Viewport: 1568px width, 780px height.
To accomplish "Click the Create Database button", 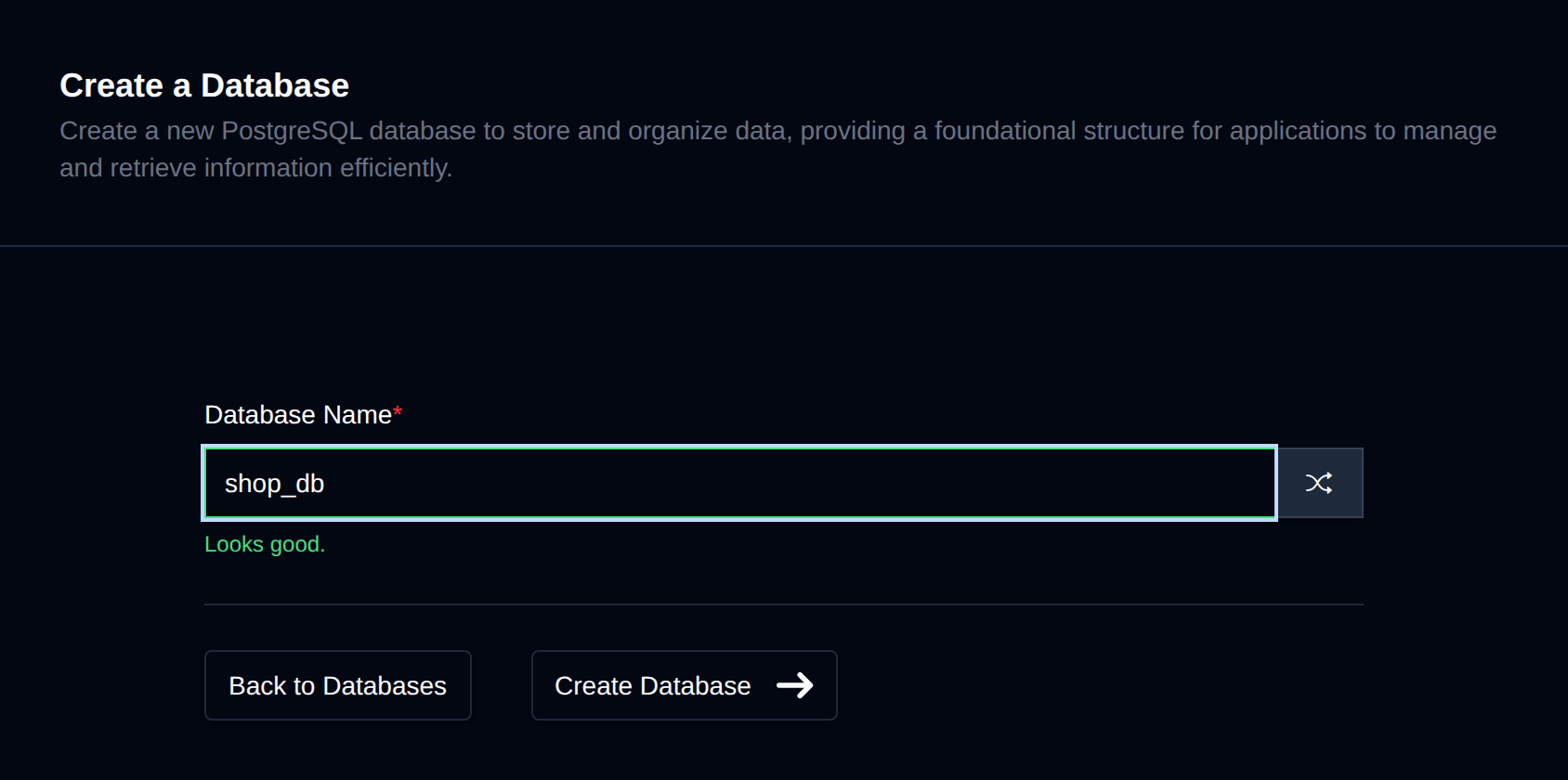I will click(x=684, y=685).
